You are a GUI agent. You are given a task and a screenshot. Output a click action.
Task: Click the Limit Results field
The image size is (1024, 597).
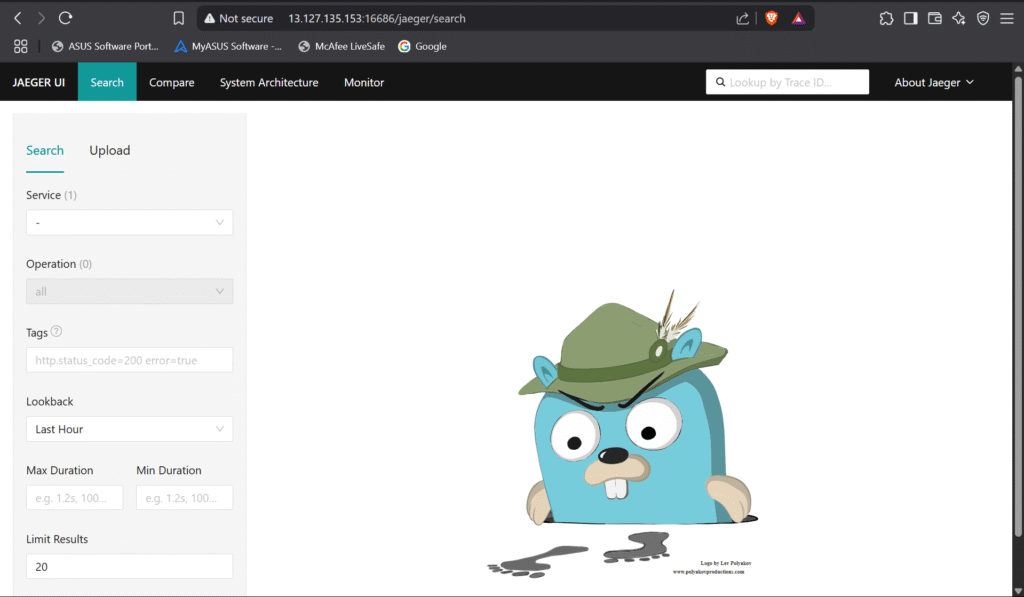coord(129,566)
